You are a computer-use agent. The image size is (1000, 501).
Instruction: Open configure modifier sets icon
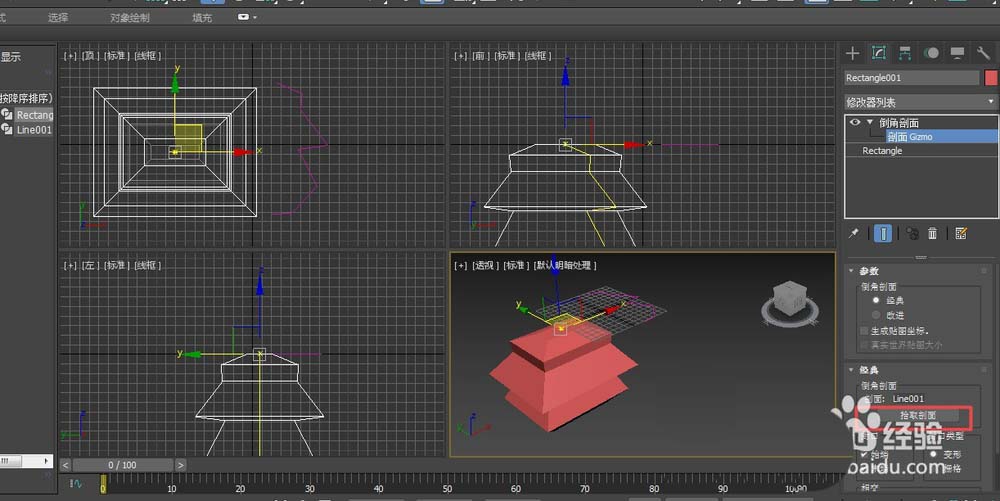click(x=961, y=233)
